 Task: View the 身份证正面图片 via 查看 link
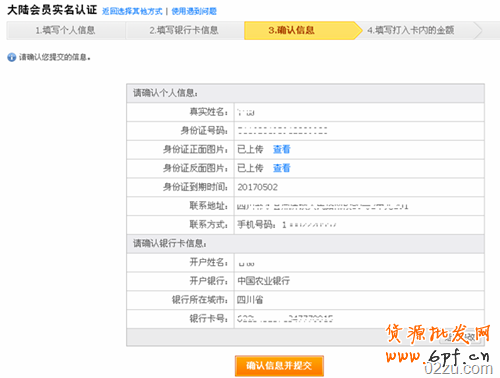(282, 149)
